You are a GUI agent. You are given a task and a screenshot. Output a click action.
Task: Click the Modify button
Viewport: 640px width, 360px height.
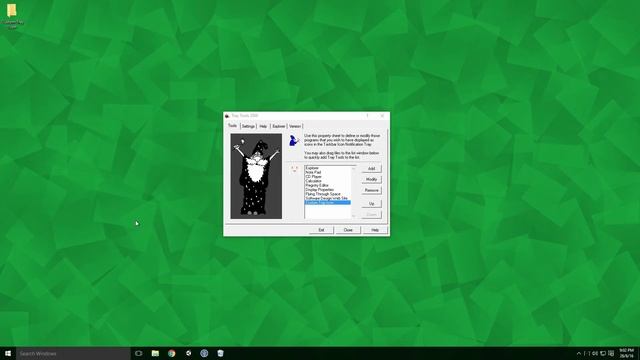pyautogui.click(x=371, y=180)
